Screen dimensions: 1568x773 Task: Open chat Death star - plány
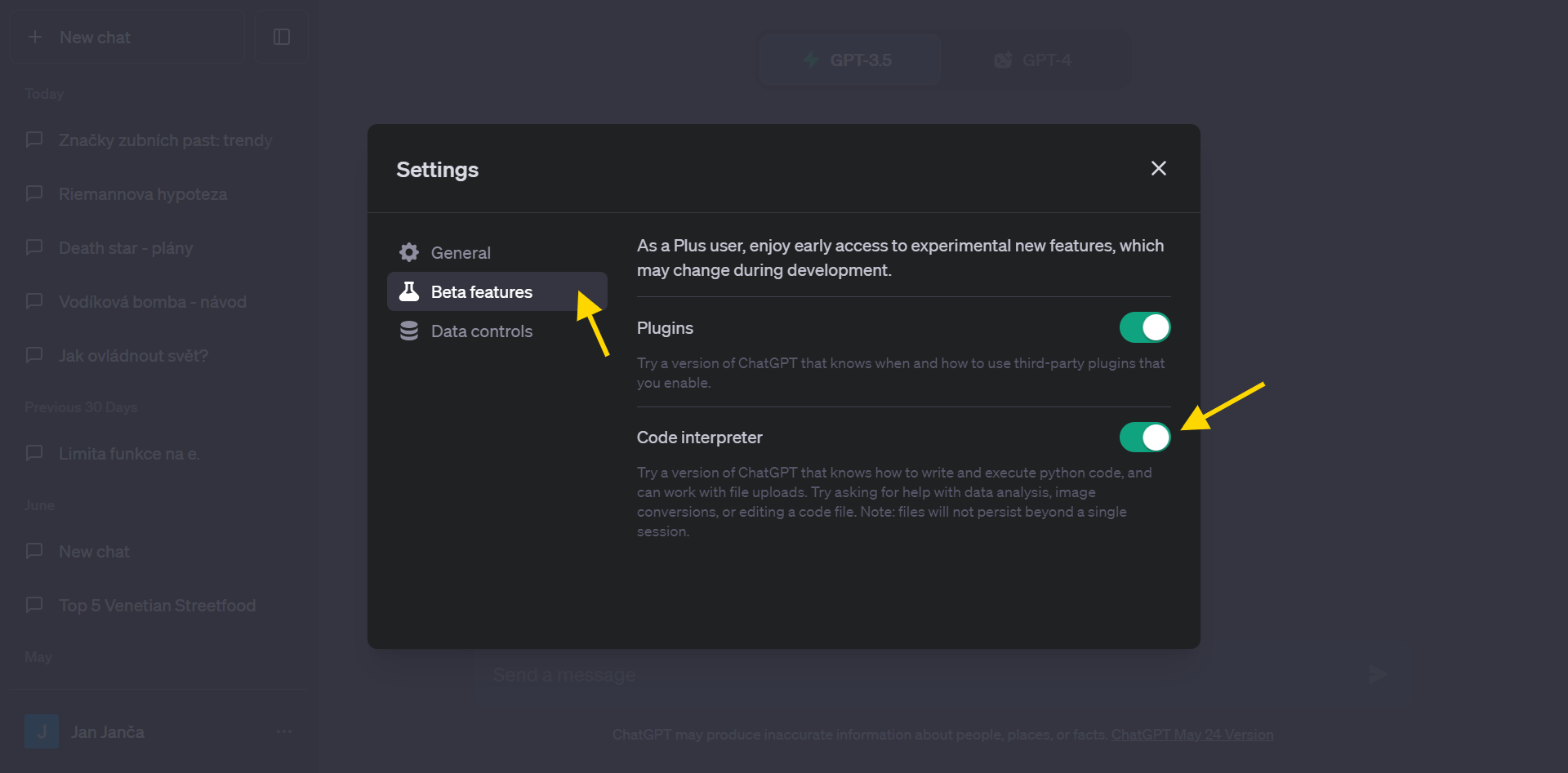159,248
